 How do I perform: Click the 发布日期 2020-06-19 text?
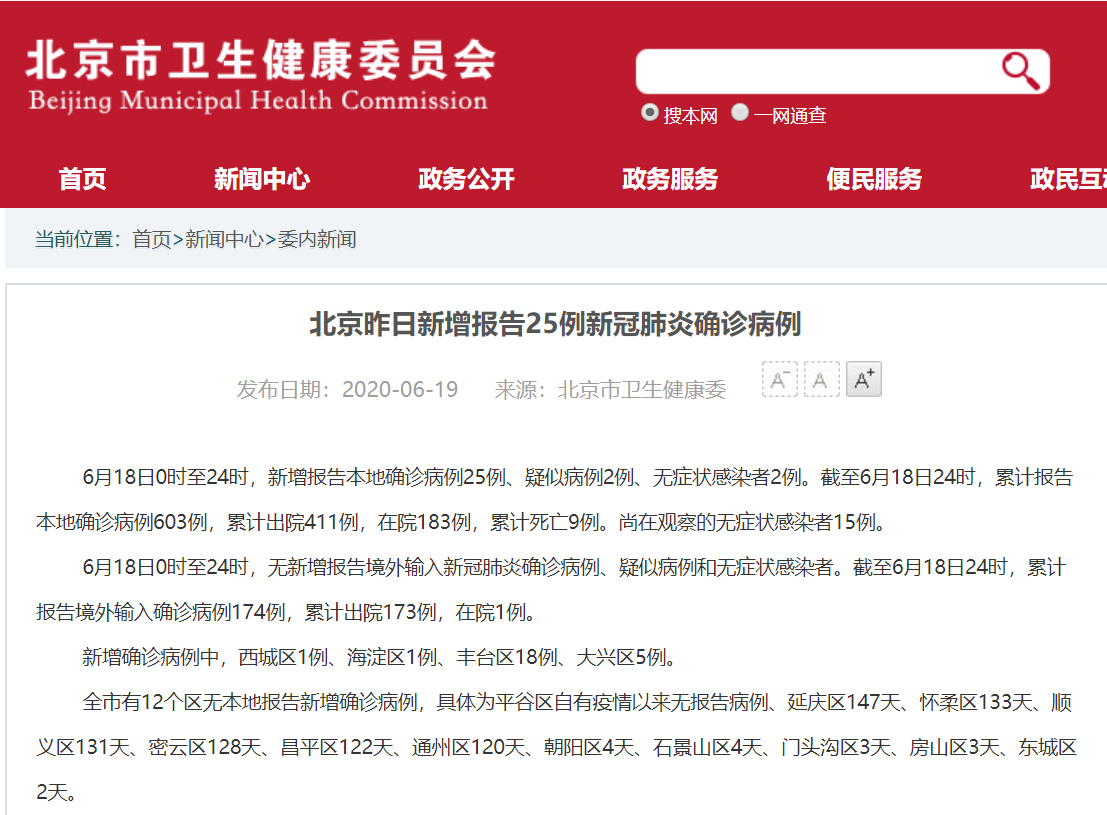(347, 390)
